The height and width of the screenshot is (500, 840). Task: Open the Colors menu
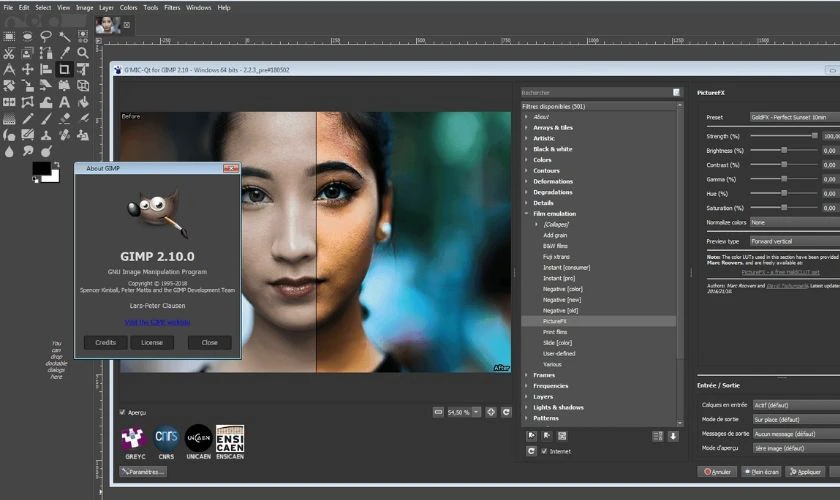[x=129, y=8]
